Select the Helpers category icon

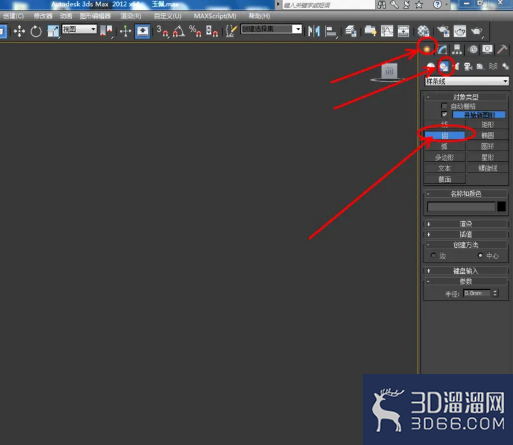[480, 67]
